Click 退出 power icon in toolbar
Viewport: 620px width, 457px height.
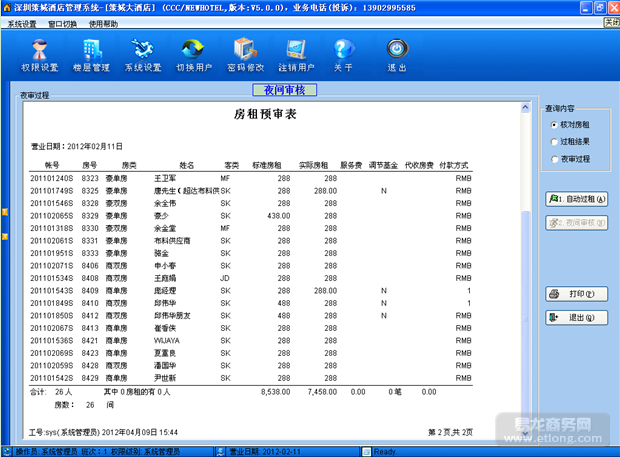(397, 55)
